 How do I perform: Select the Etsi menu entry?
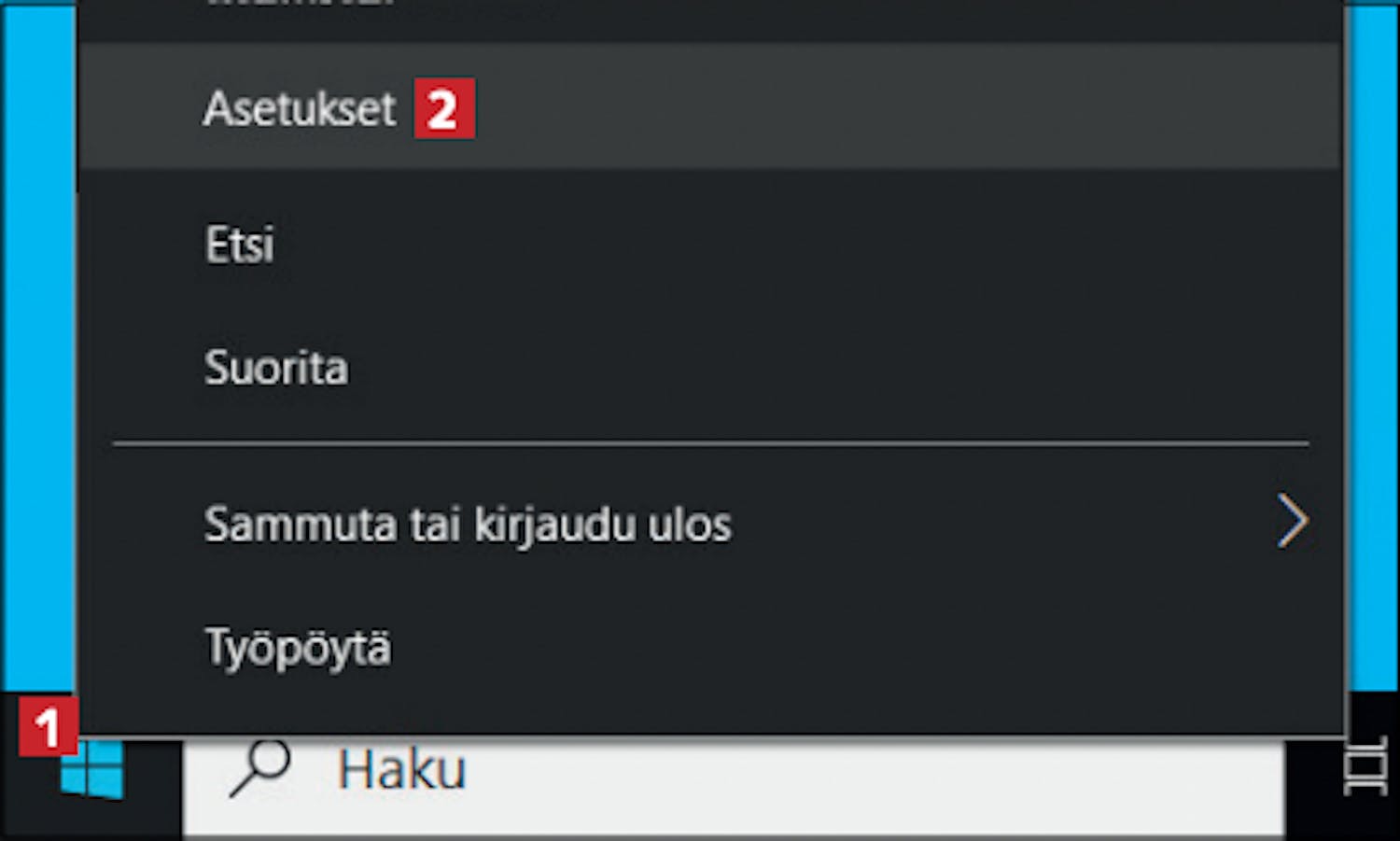[240, 245]
